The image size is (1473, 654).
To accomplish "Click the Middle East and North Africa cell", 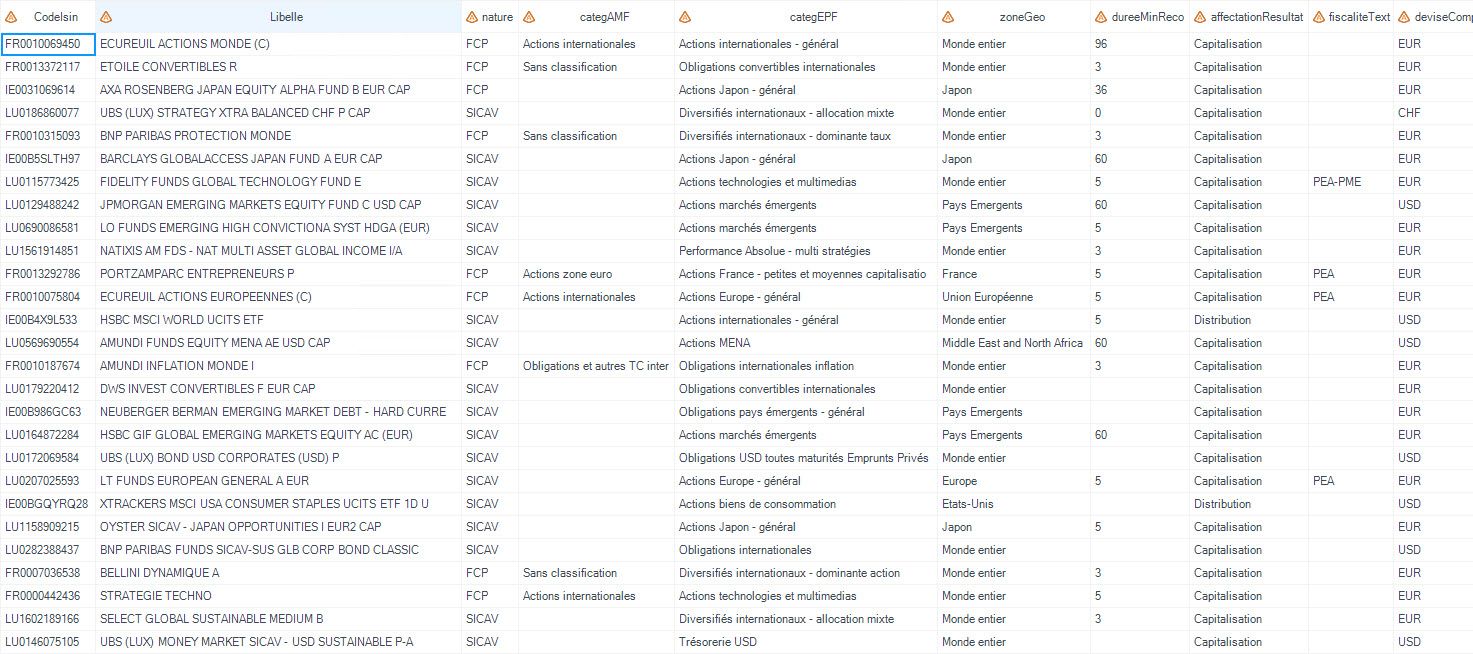I will (x=1014, y=343).
